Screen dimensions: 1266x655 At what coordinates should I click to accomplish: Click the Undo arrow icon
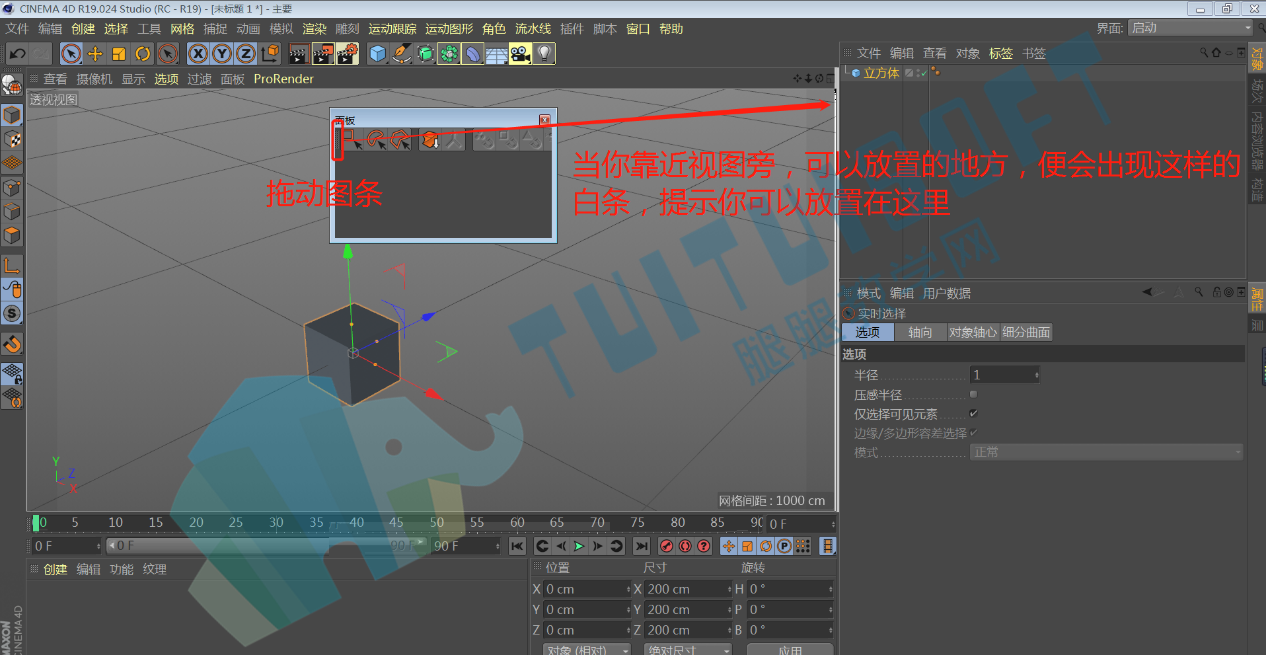pyautogui.click(x=18, y=54)
